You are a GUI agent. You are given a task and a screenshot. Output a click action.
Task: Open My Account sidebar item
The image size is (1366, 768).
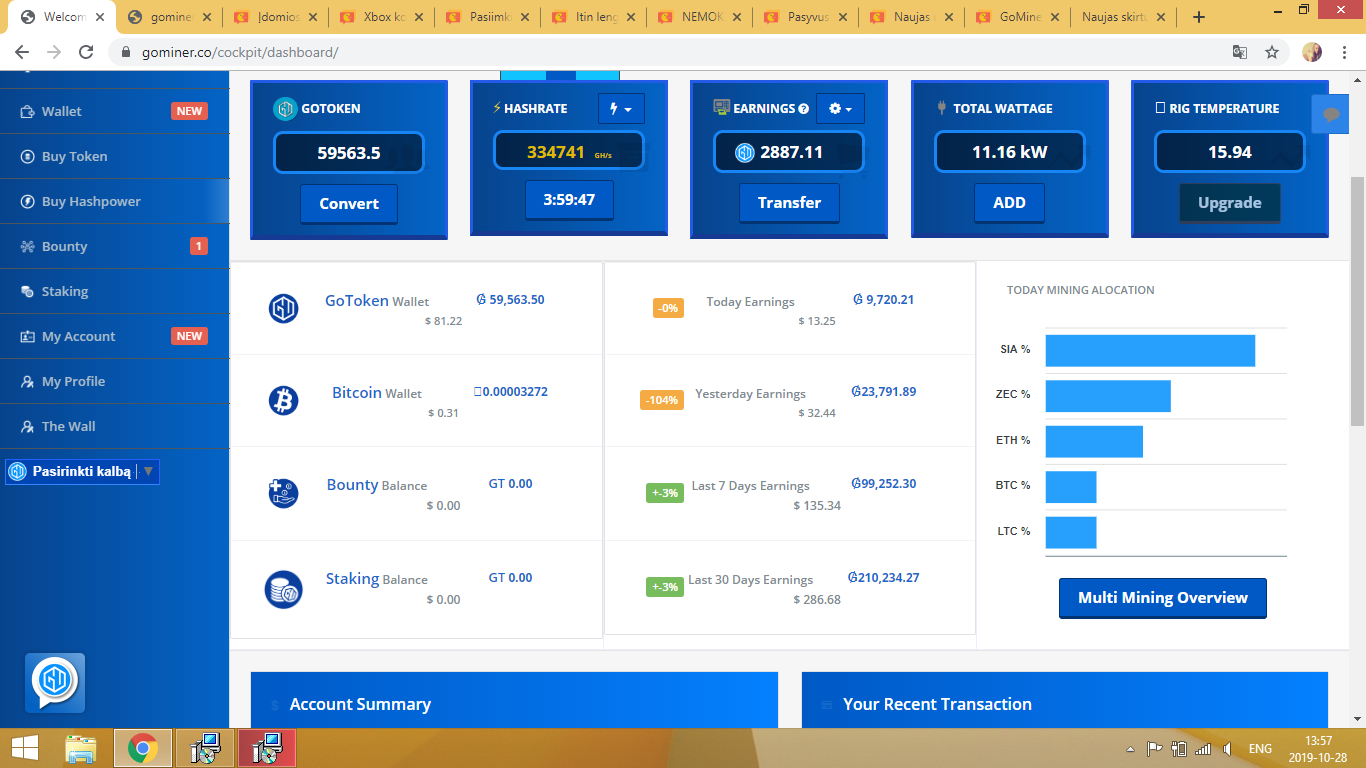(x=114, y=336)
